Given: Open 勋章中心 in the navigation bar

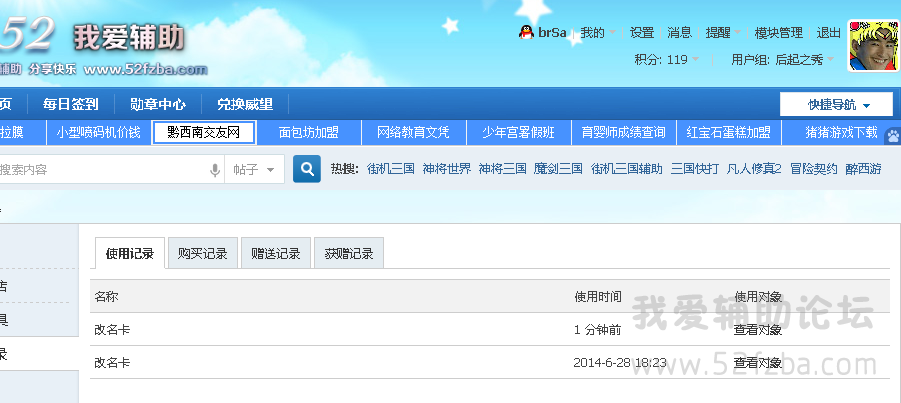Looking at the screenshot, I should [158, 104].
